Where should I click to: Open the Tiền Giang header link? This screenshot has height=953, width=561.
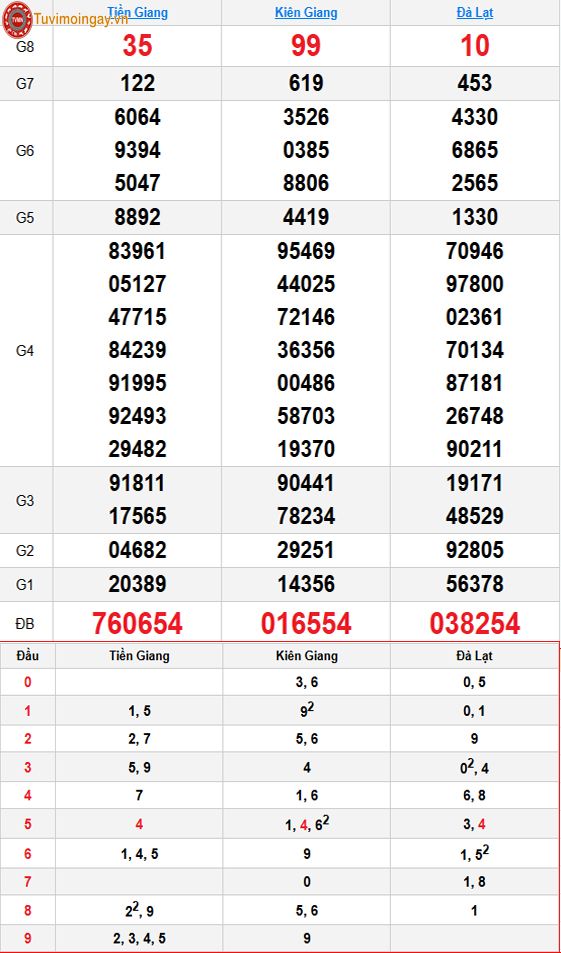tap(137, 12)
